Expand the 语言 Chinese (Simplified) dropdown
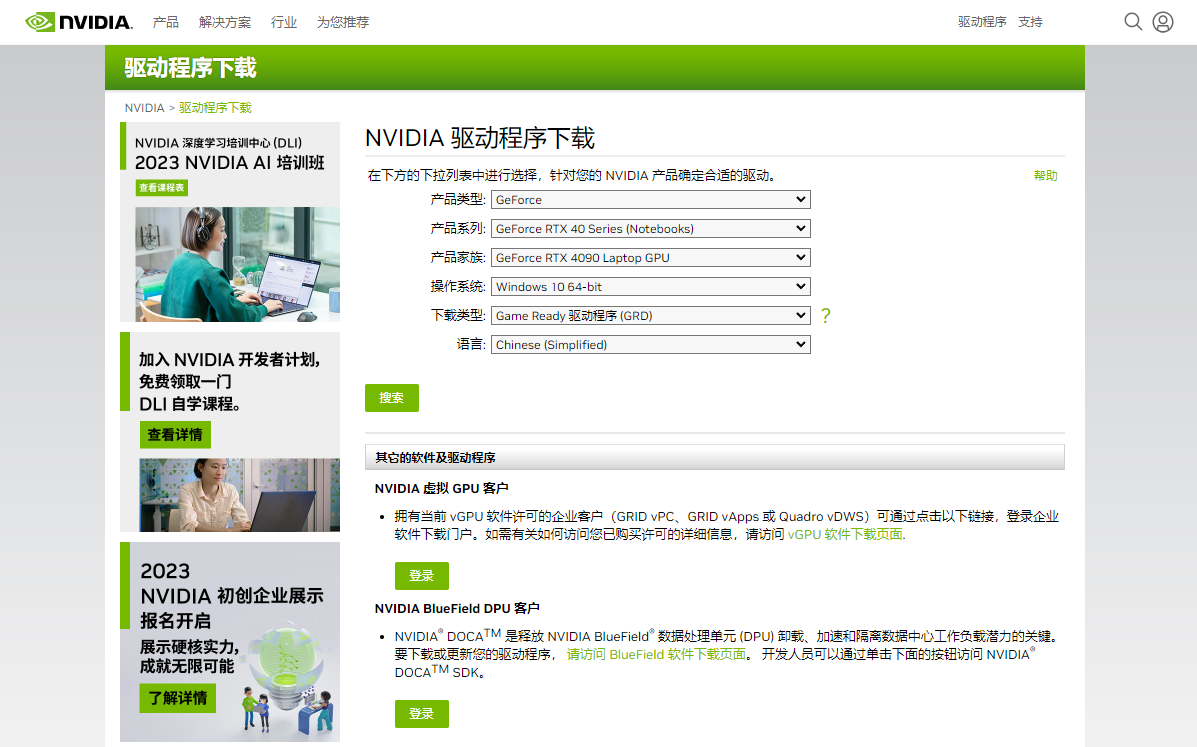Viewport: 1197px width, 747px height. coord(650,345)
